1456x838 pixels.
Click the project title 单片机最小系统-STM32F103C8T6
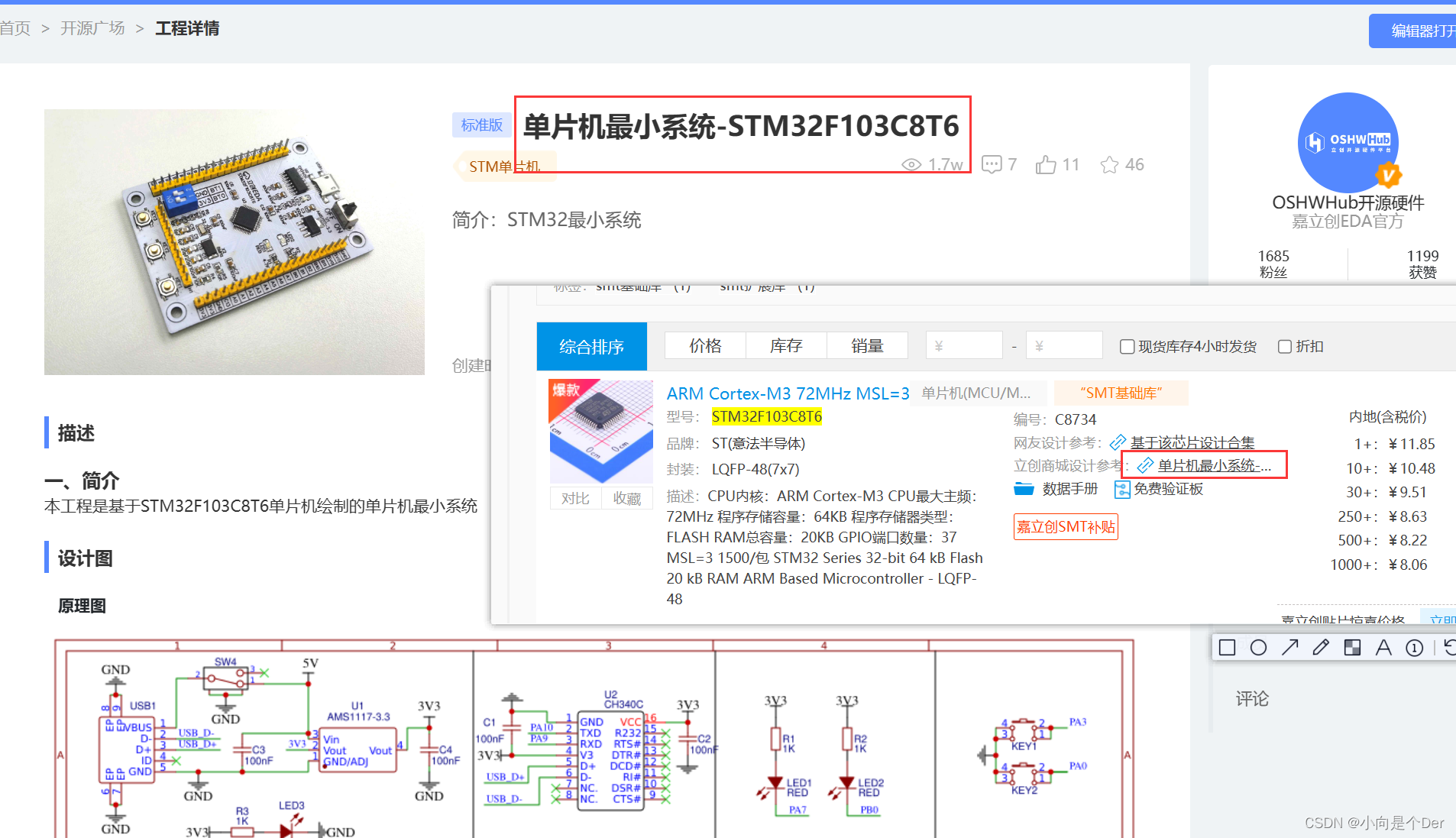click(x=741, y=126)
